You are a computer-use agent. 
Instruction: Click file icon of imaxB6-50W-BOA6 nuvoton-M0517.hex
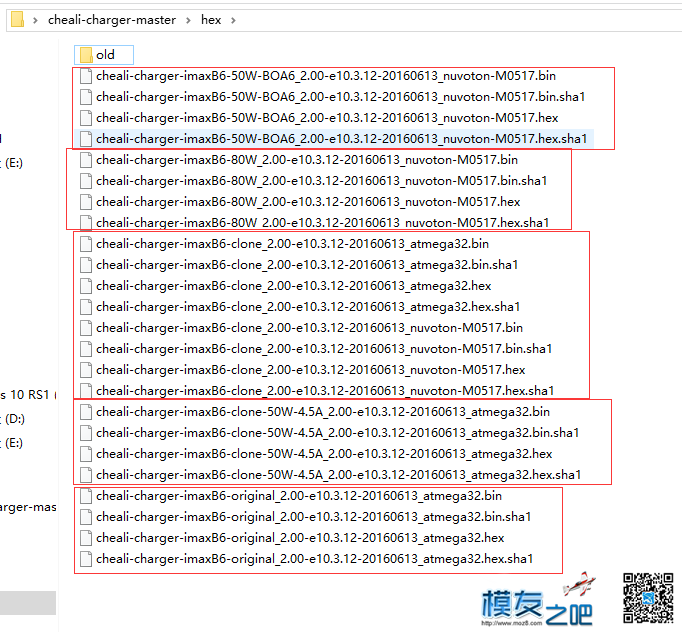click(x=86, y=117)
